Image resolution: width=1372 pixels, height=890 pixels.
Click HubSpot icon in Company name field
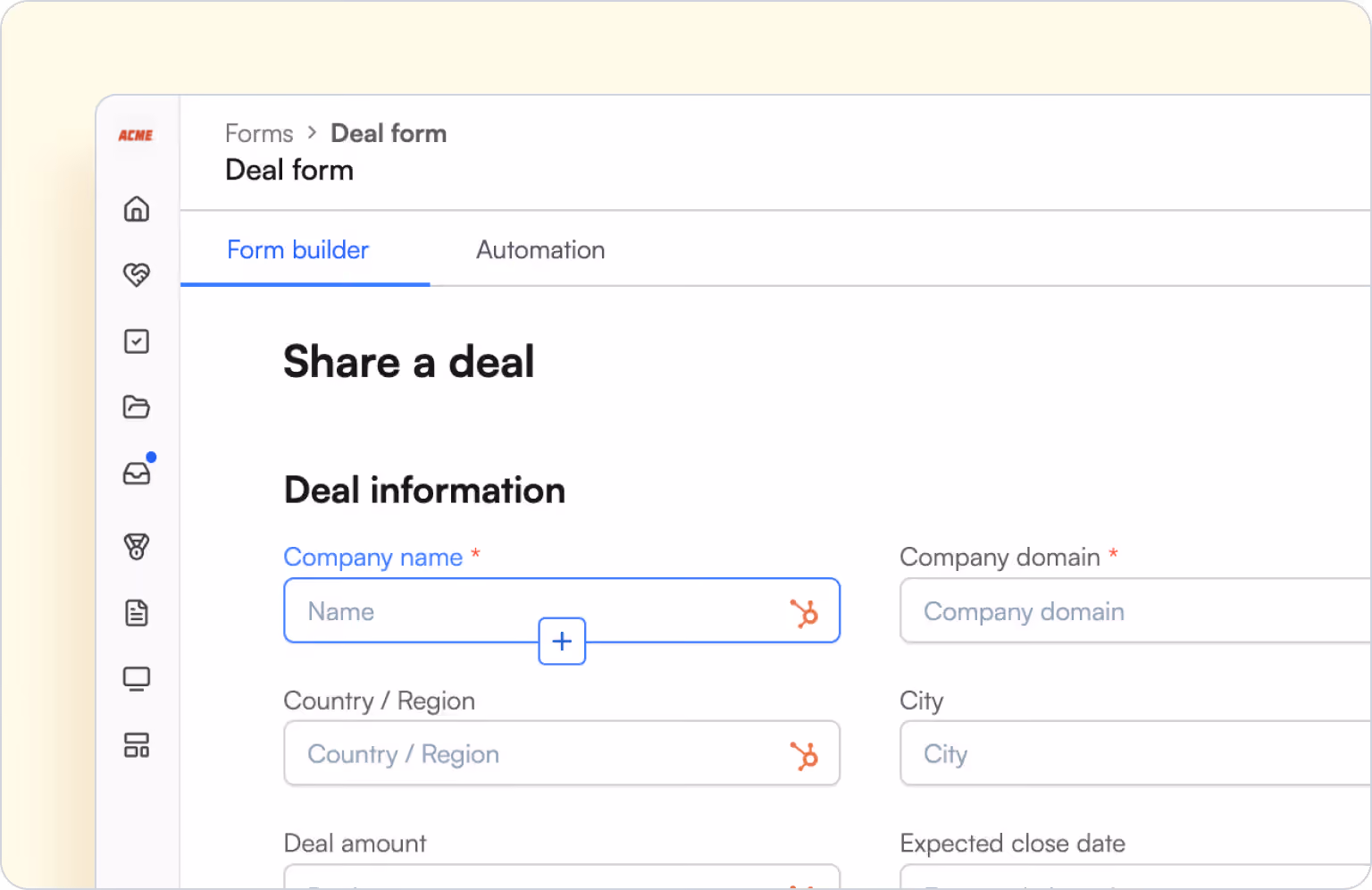[804, 613]
